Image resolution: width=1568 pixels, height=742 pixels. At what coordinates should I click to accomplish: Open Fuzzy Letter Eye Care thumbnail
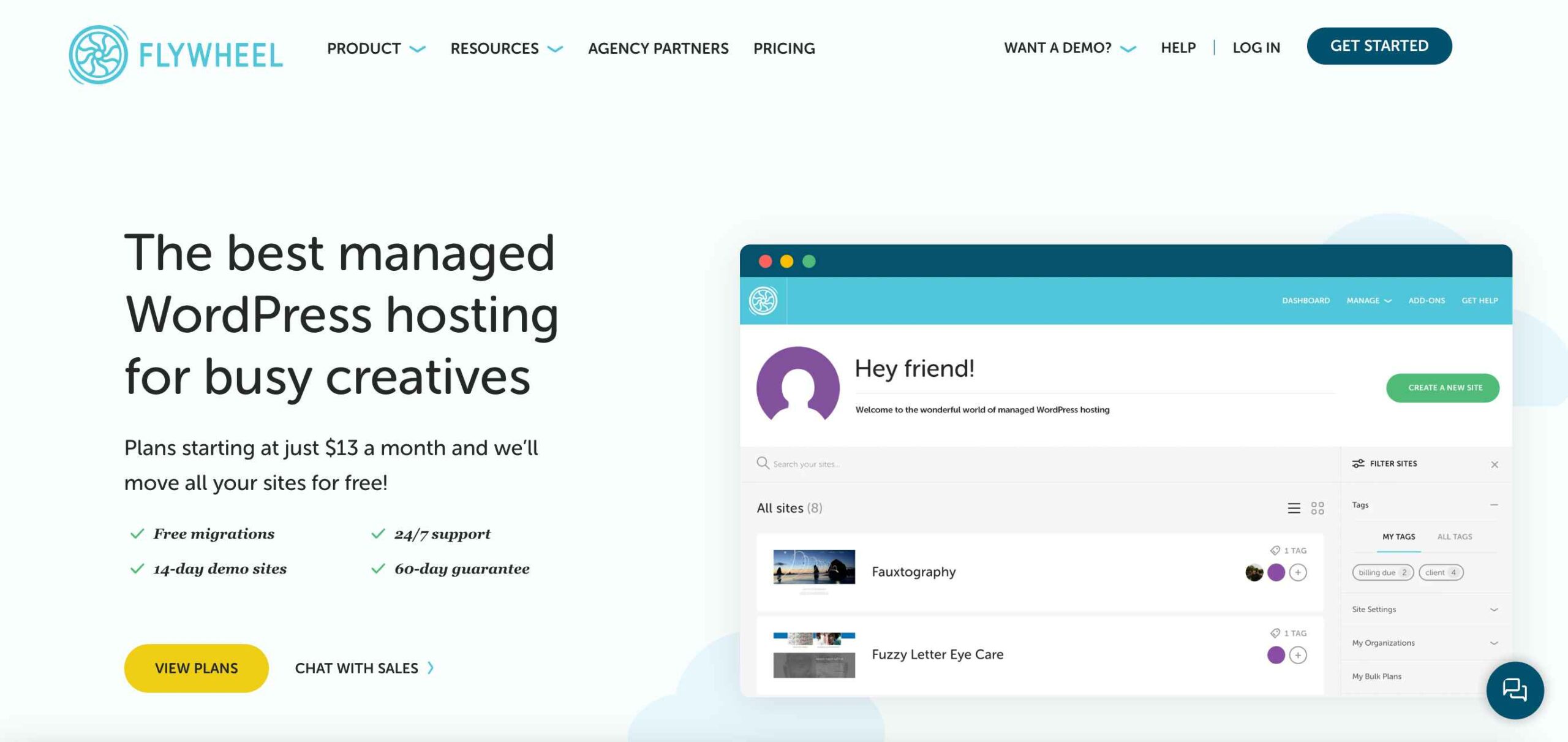[x=814, y=655]
